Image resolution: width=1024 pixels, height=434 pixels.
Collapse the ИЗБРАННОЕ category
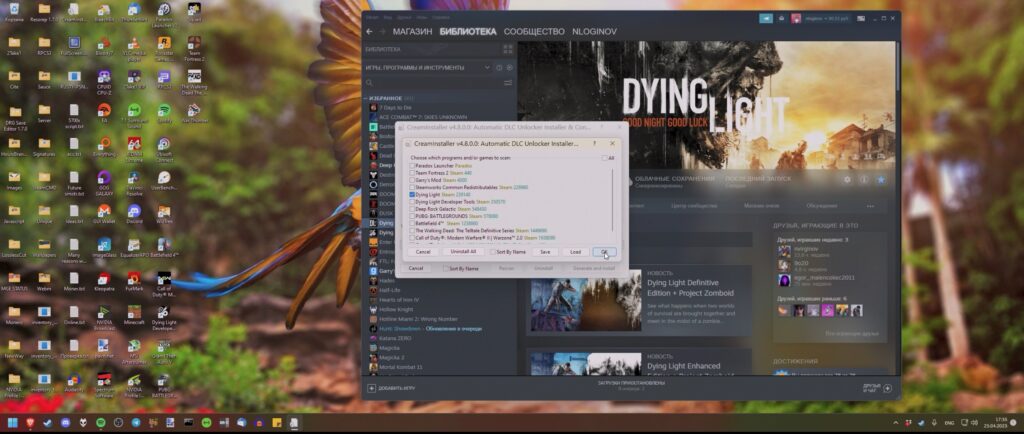click(x=366, y=98)
